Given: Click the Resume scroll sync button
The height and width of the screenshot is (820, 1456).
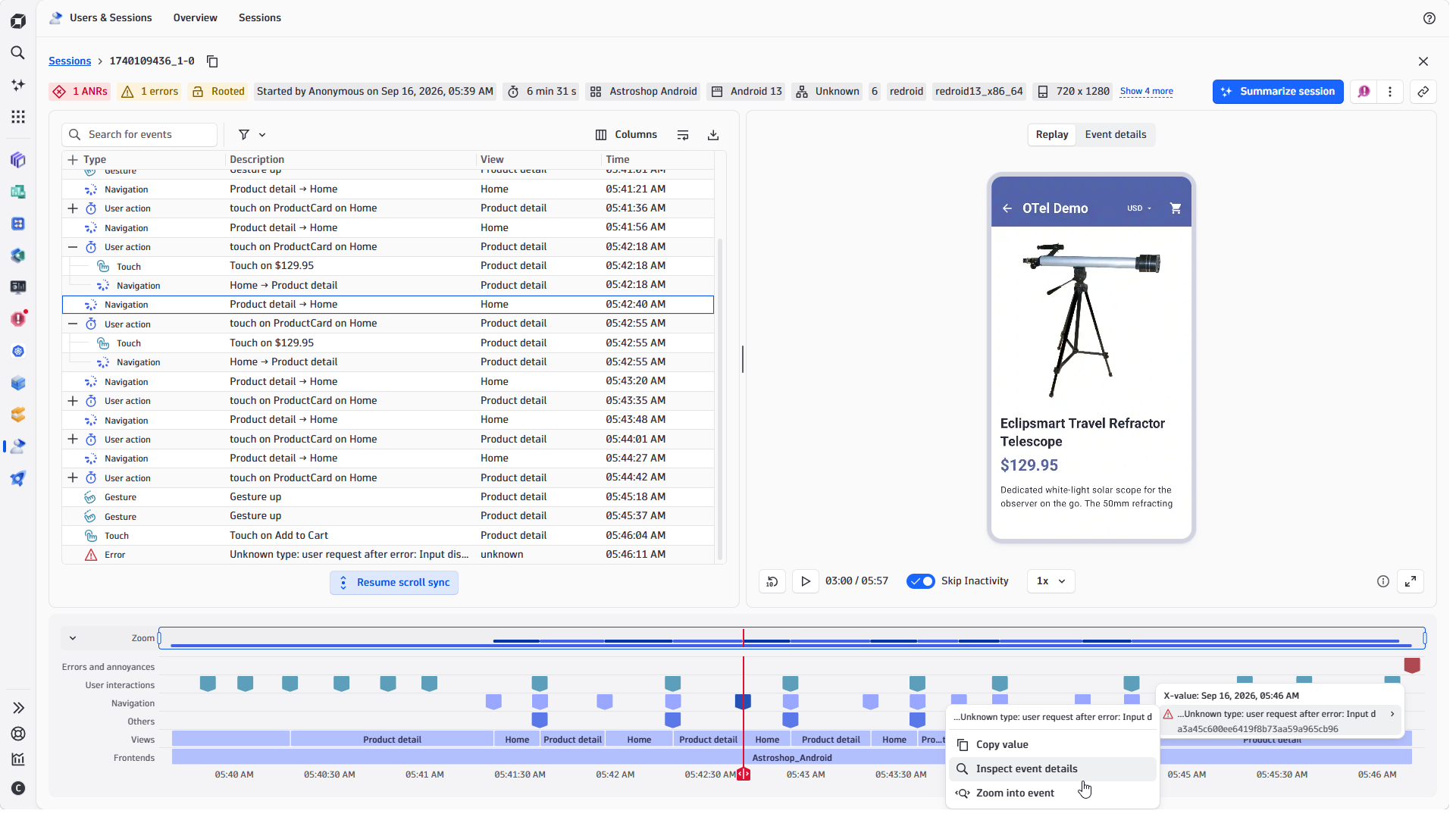Looking at the screenshot, I should pyautogui.click(x=395, y=584).
